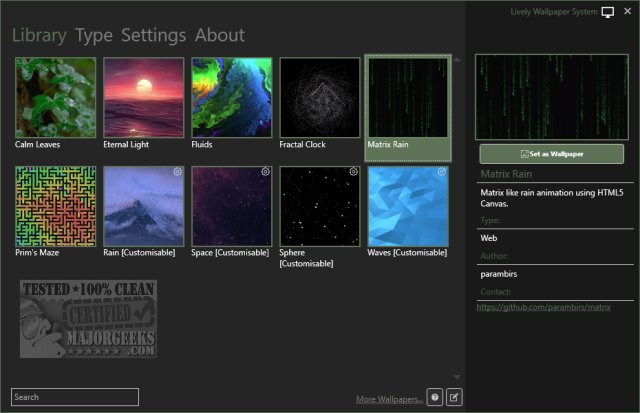Viewport: 640px width, 413px height.
Task: Click the 'parambirs' author value
Action: click(x=499, y=274)
